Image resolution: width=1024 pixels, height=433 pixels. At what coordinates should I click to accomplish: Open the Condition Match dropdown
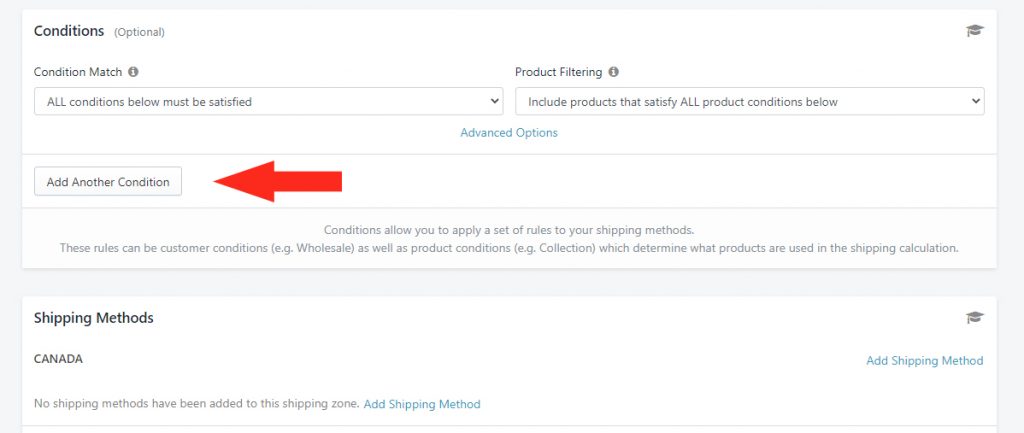pos(268,101)
